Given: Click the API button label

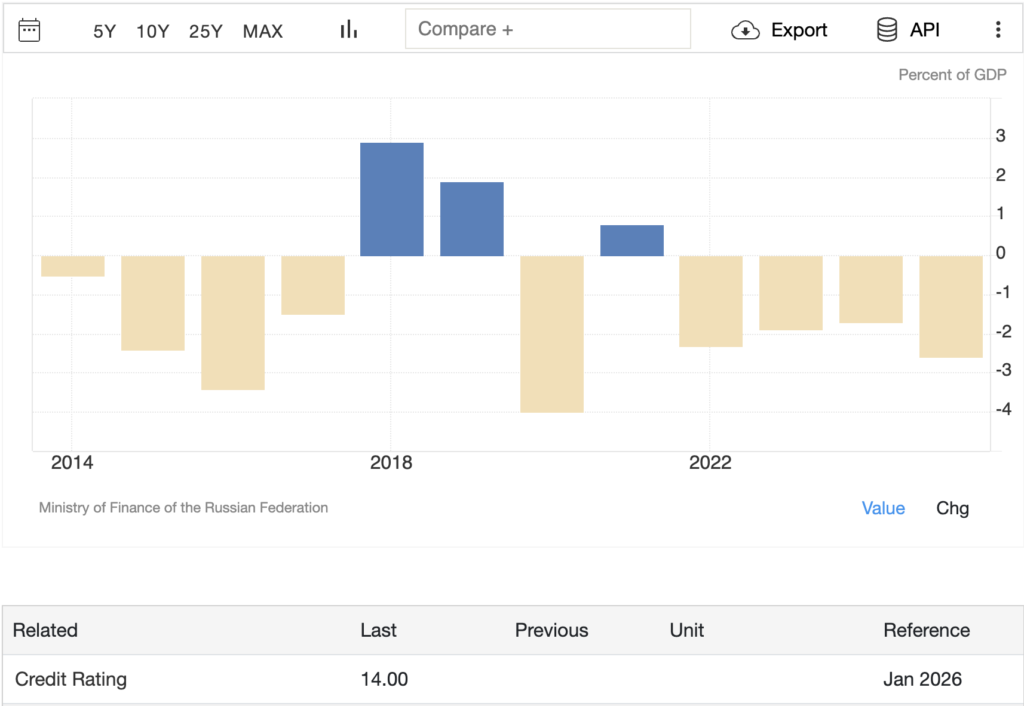Looking at the screenshot, I should click(925, 30).
